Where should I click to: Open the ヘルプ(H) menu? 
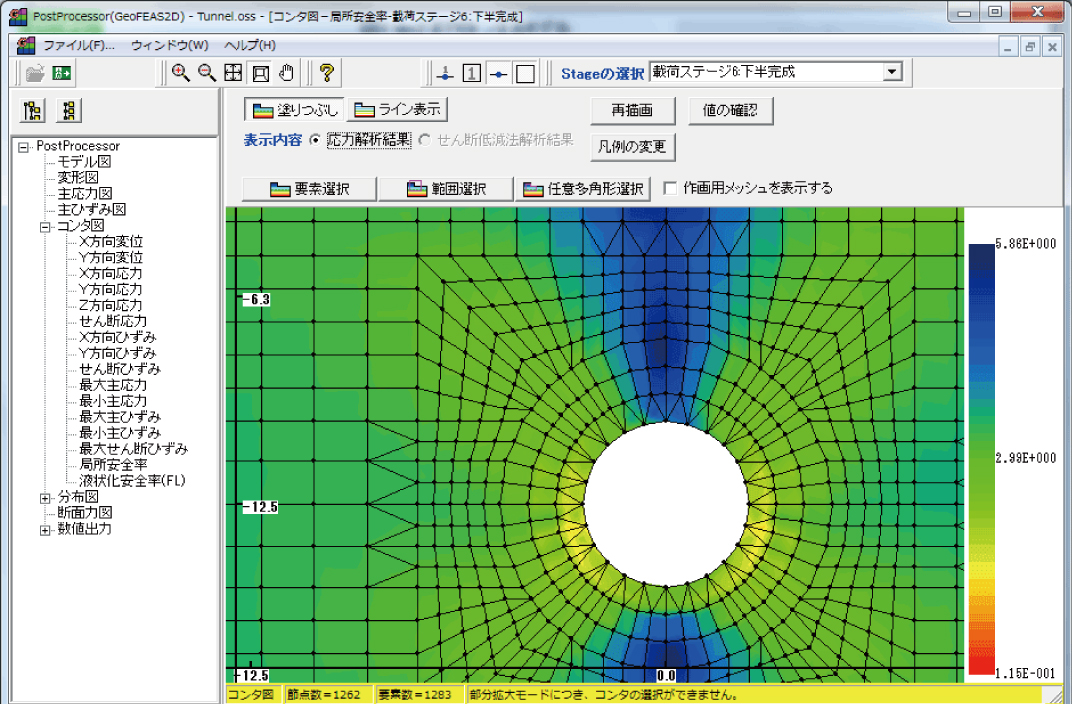[250, 46]
